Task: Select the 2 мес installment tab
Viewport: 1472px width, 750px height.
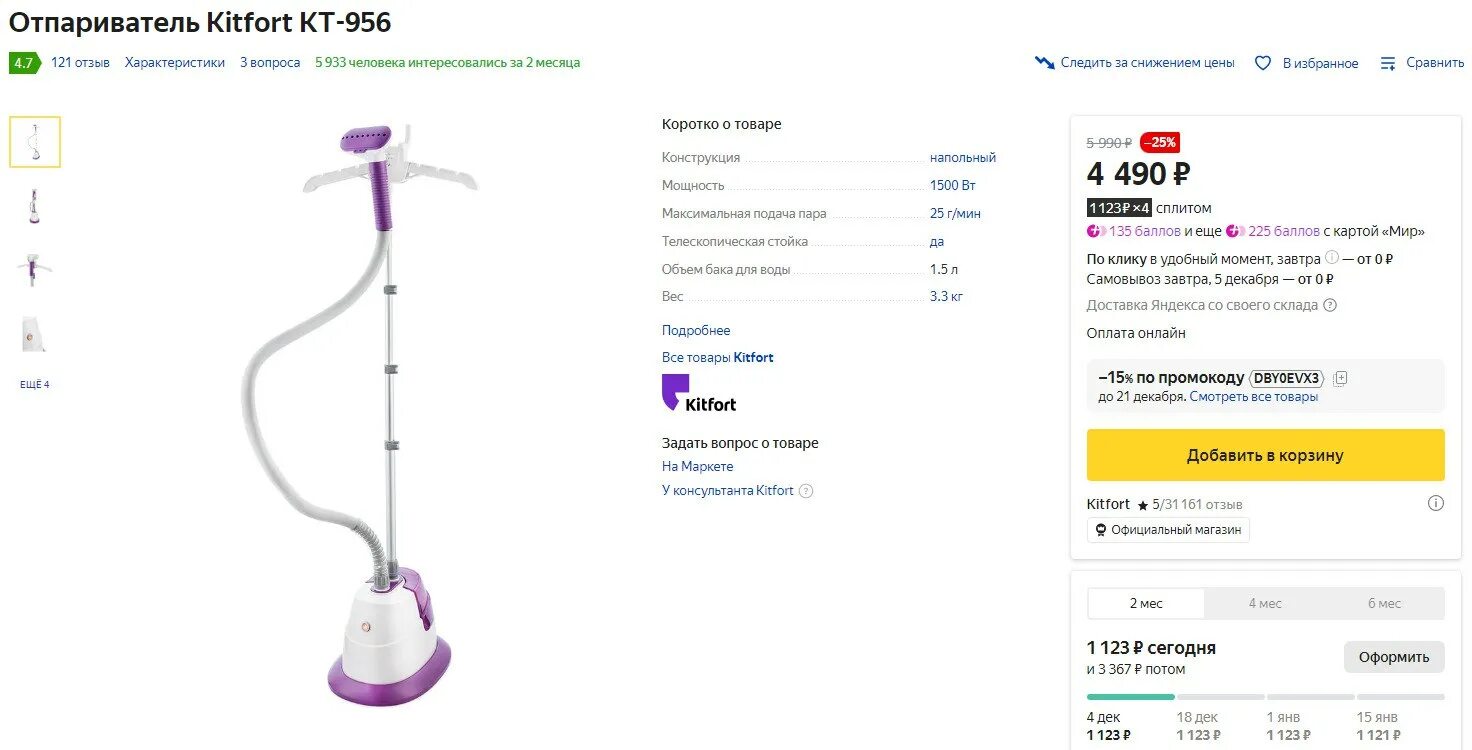Action: point(1146,603)
